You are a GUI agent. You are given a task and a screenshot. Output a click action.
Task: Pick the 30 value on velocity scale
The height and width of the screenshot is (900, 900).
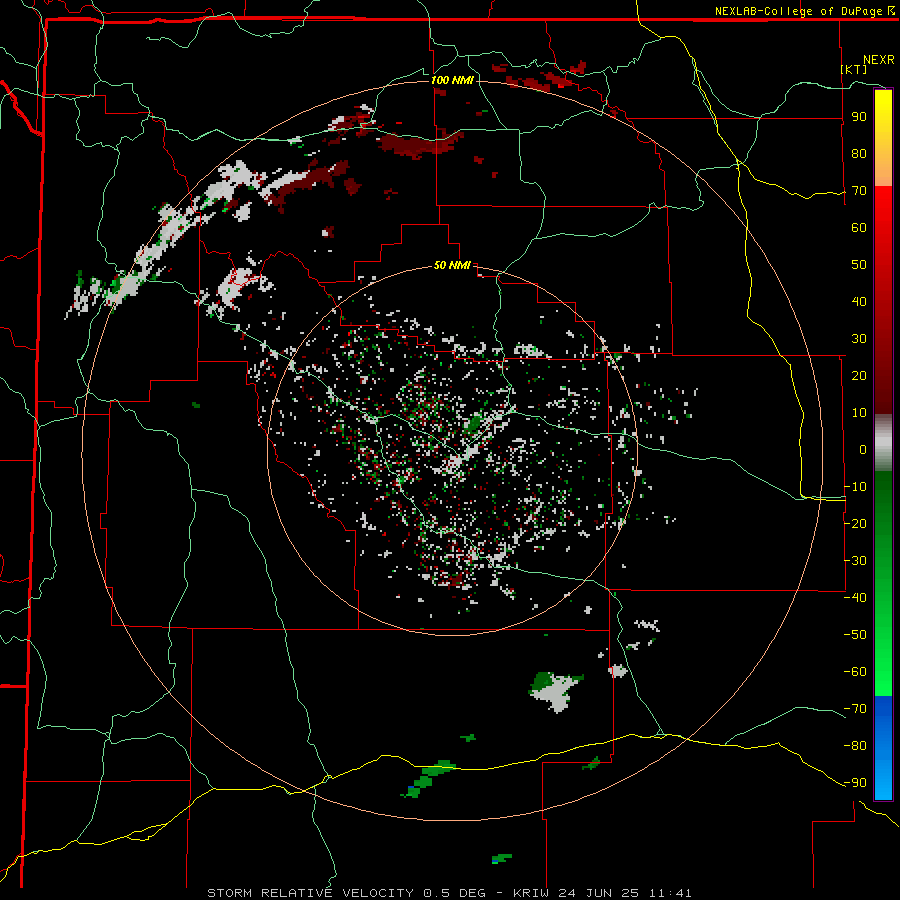[x=859, y=339]
